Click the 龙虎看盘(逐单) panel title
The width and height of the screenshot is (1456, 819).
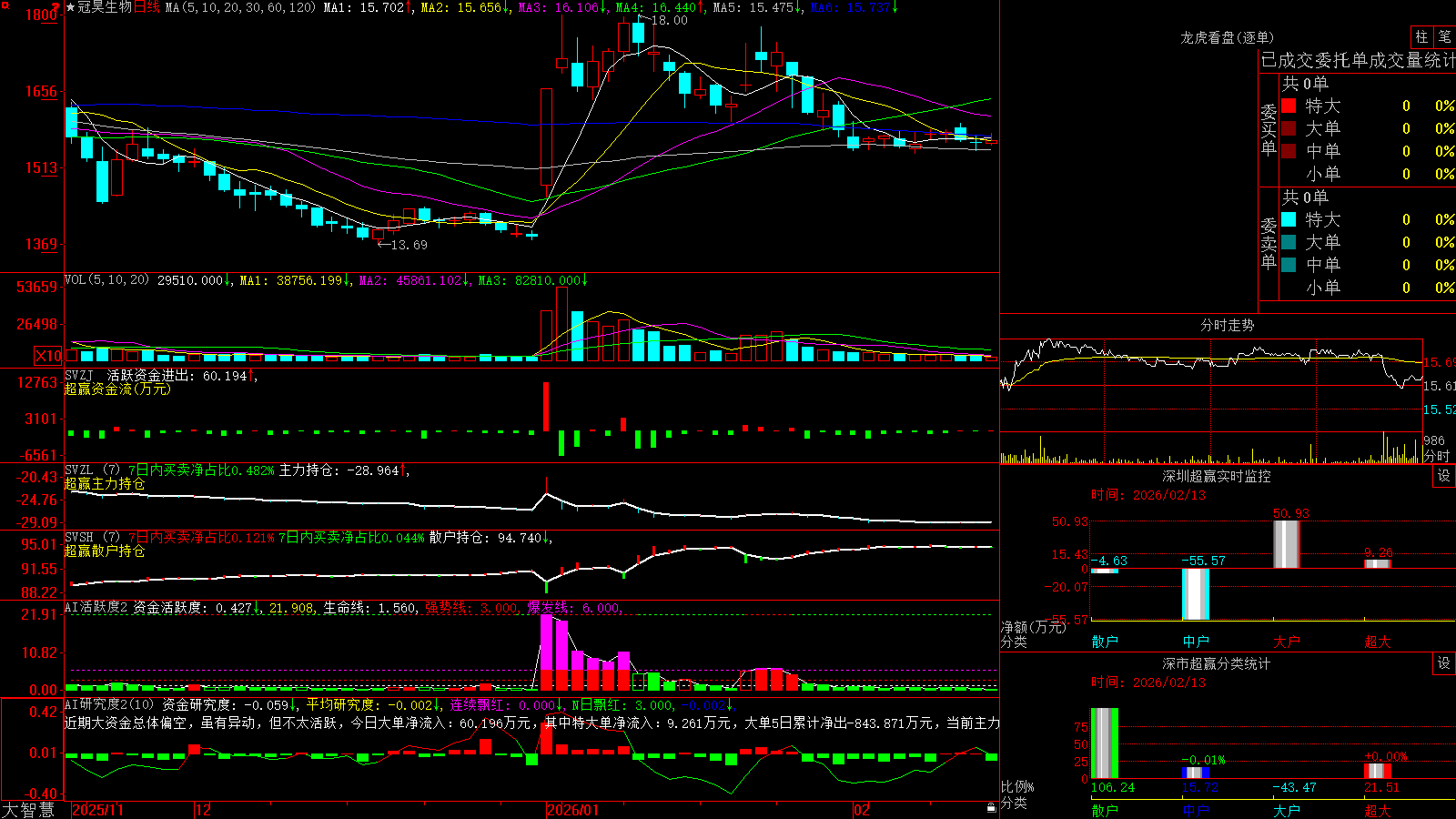click(x=1227, y=37)
